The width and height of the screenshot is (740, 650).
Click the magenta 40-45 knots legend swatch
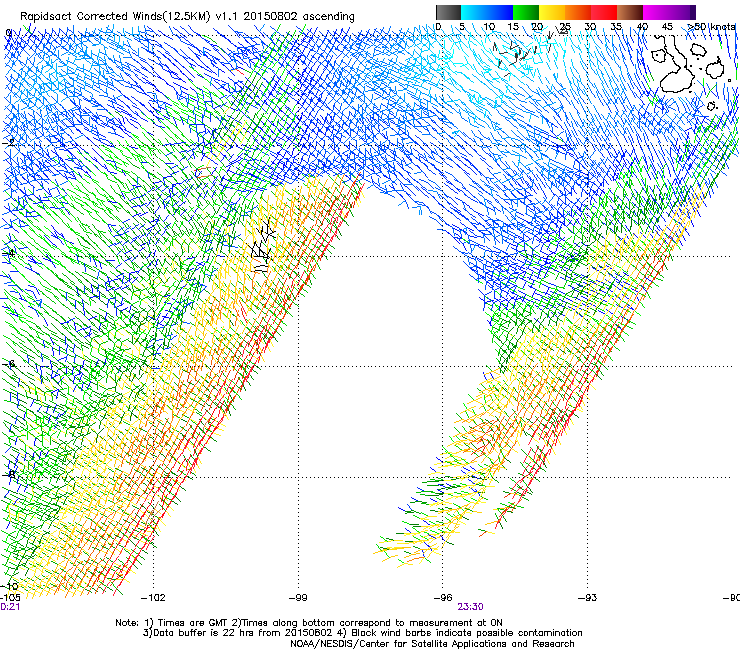tap(656, 12)
